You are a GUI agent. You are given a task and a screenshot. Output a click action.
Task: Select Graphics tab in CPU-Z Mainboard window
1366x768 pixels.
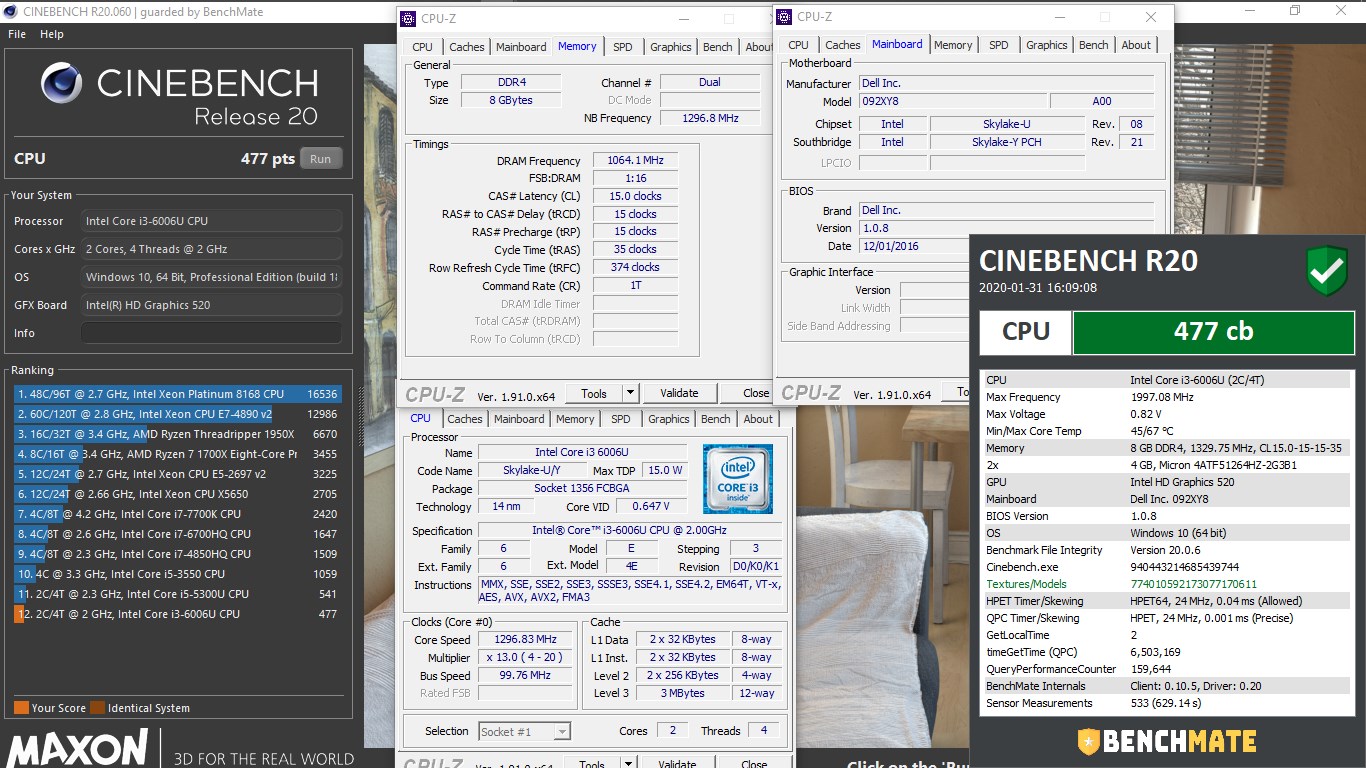pyautogui.click(x=1046, y=45)
